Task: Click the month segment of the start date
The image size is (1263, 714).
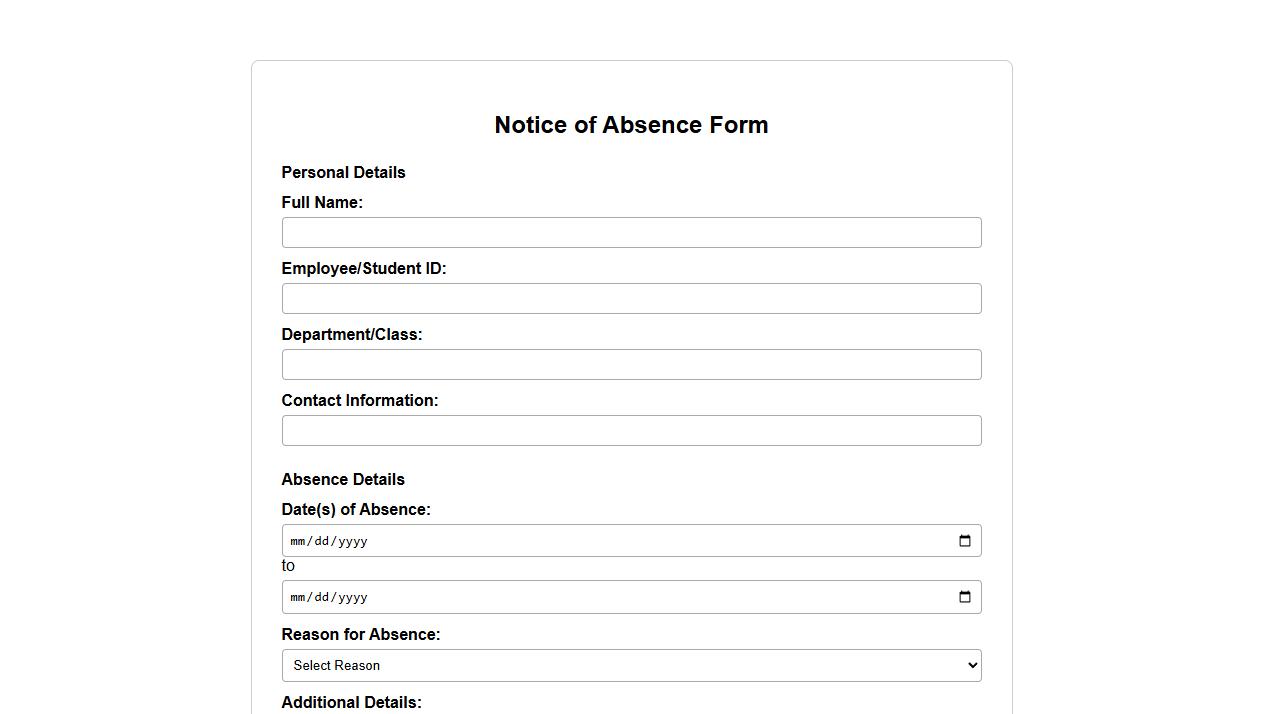Action: (x=297, y=540)
